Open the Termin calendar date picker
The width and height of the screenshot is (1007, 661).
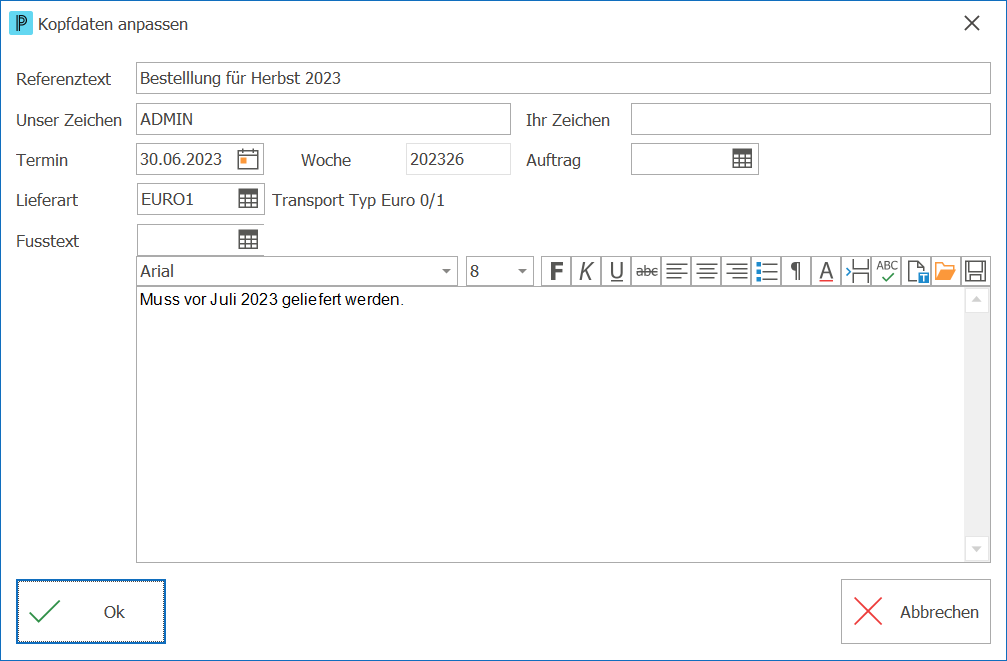pos(248,159)
